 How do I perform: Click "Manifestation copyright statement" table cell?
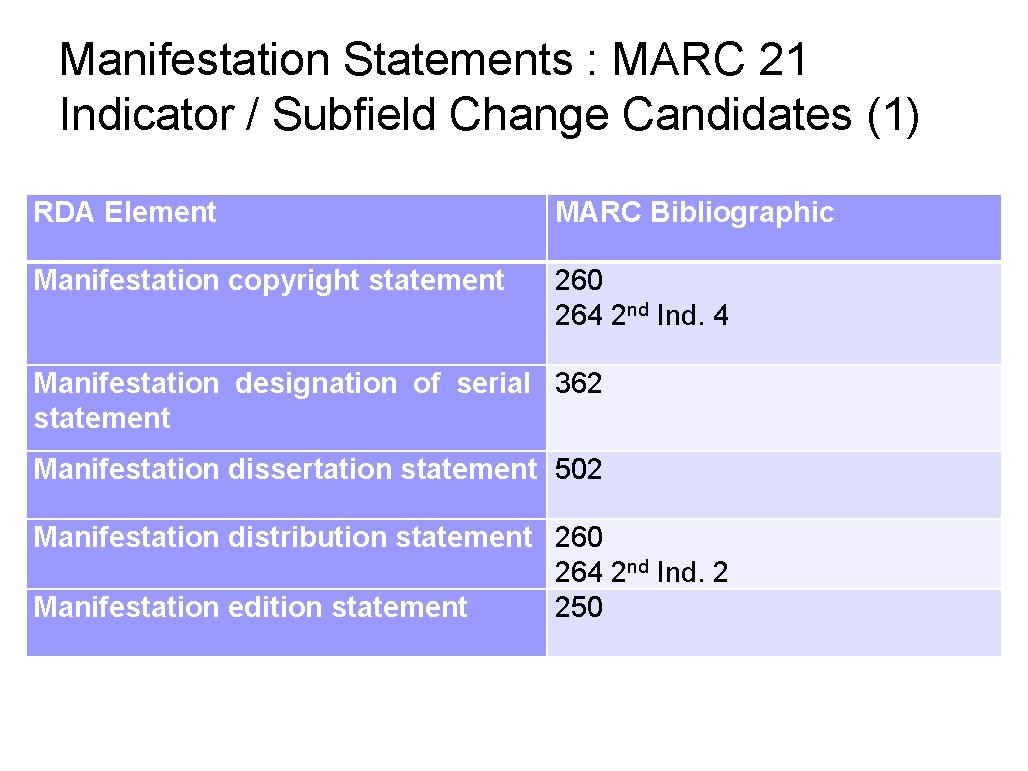click(x=269, y=281)
